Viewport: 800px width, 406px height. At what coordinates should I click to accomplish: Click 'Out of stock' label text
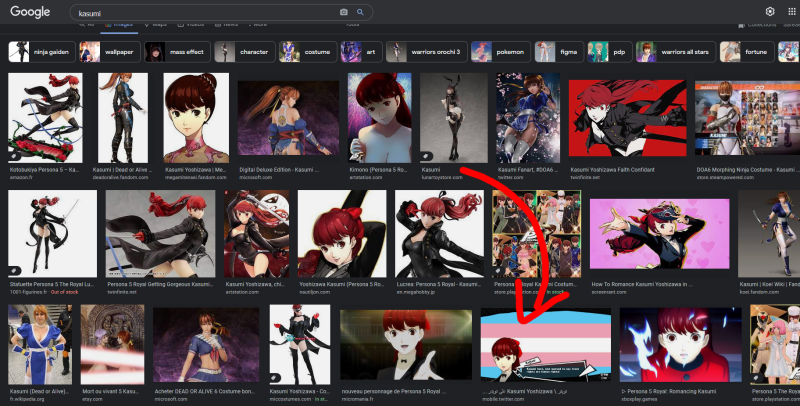click(64, 292)
